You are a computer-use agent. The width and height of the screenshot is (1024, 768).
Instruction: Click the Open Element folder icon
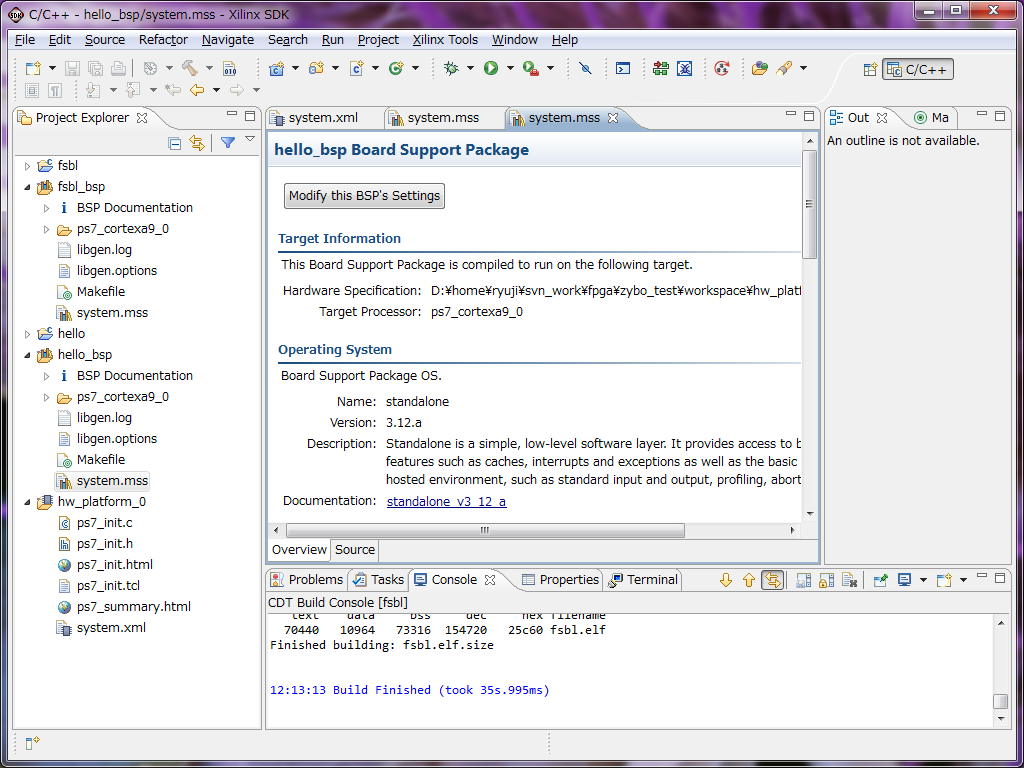pos(760,68)
